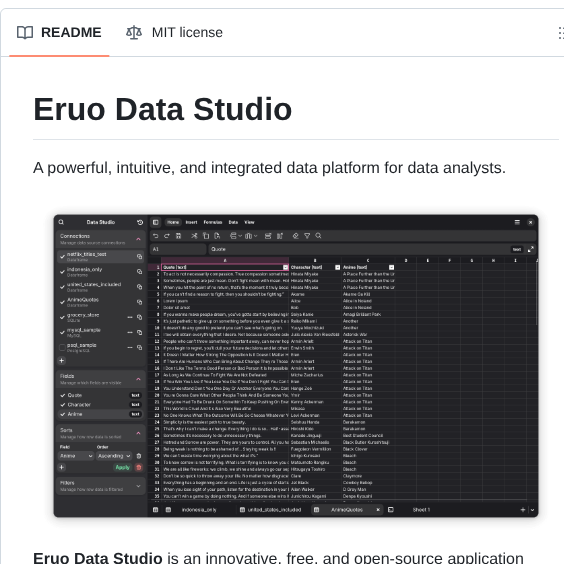
Task: Click the Save icon in the toolbar
Action: point(178,236)
